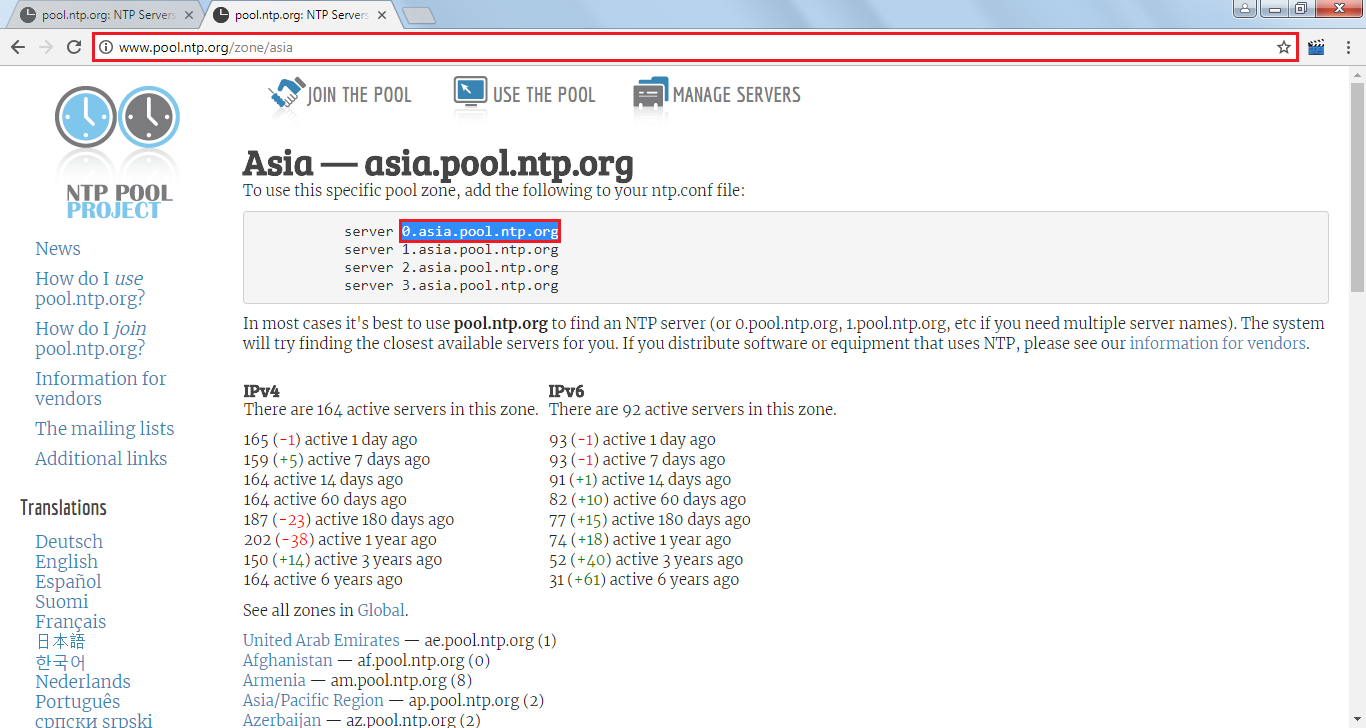1366x728 pixels.
Task: Open the News sidebar link
Action: tap(58, 249)
